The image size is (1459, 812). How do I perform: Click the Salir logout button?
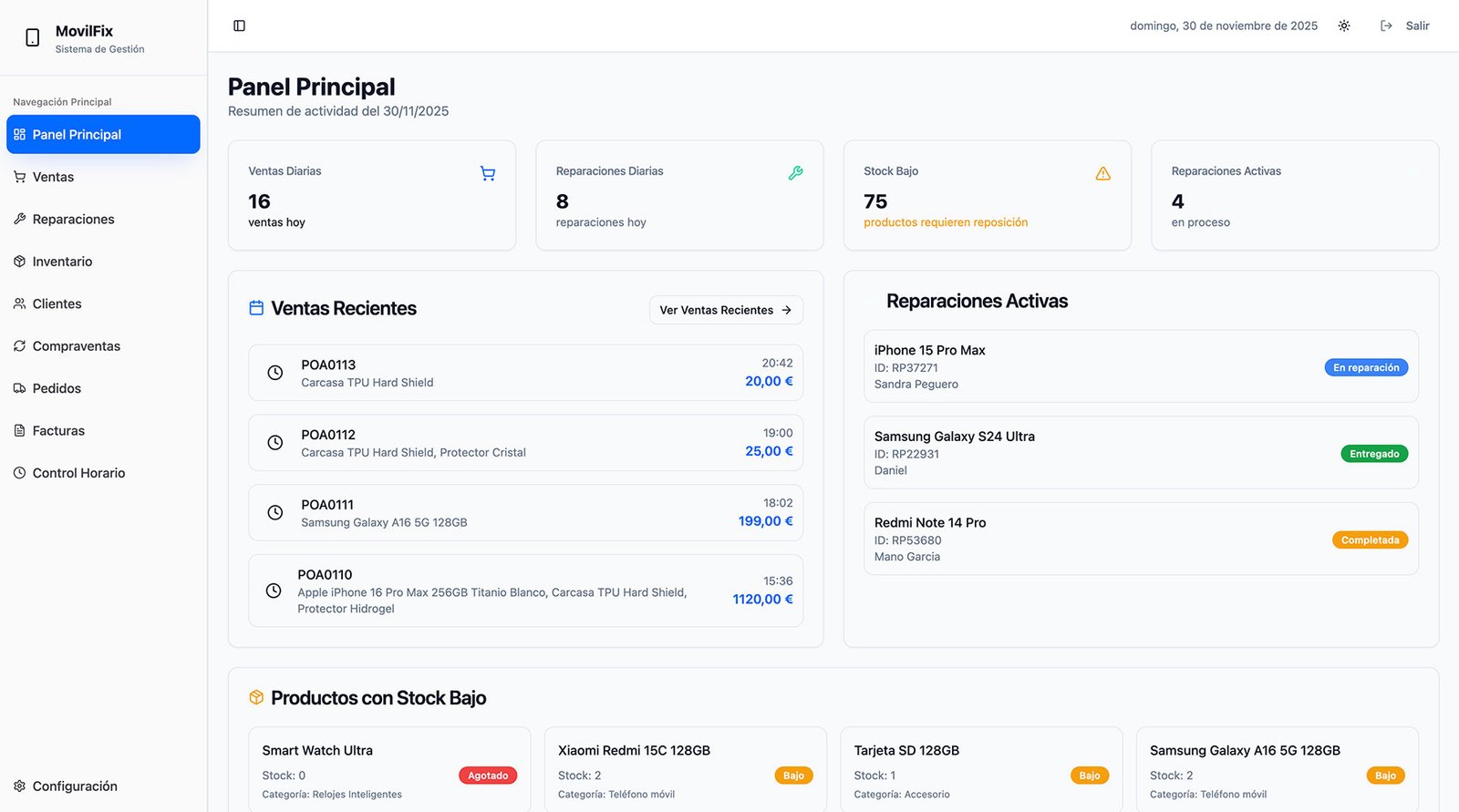point(1405,26)
